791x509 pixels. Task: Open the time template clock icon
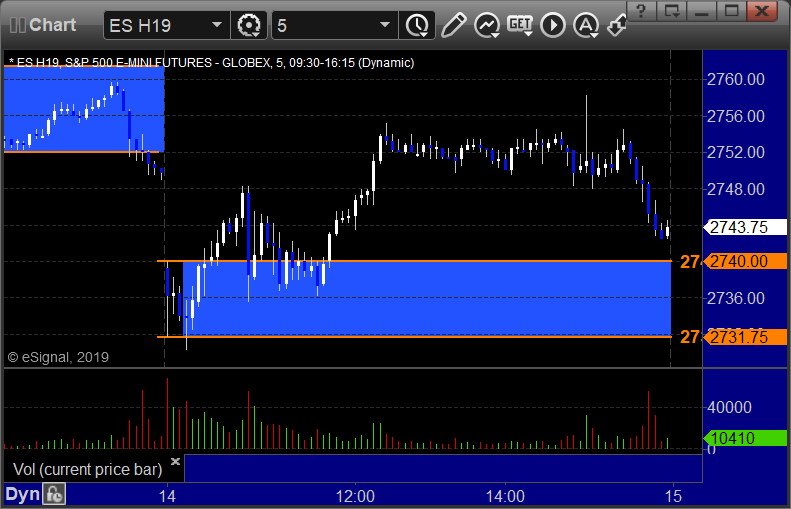[417, 25]
